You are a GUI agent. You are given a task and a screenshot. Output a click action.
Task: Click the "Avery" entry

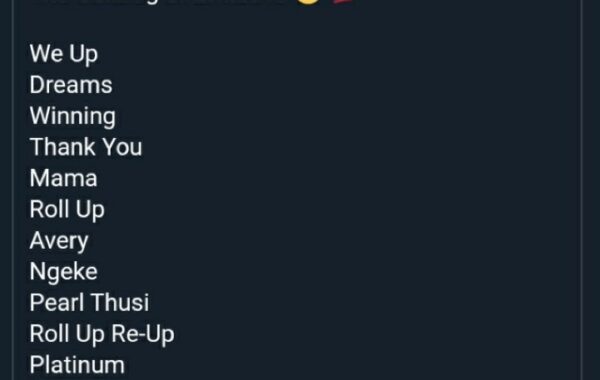(59, 241)
